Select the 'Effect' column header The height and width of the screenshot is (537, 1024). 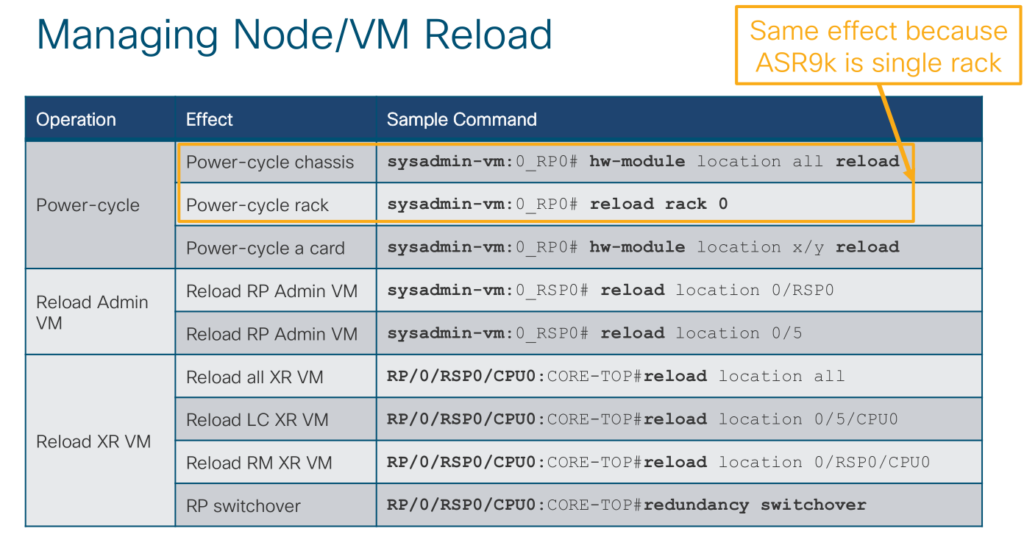(209, 120)
